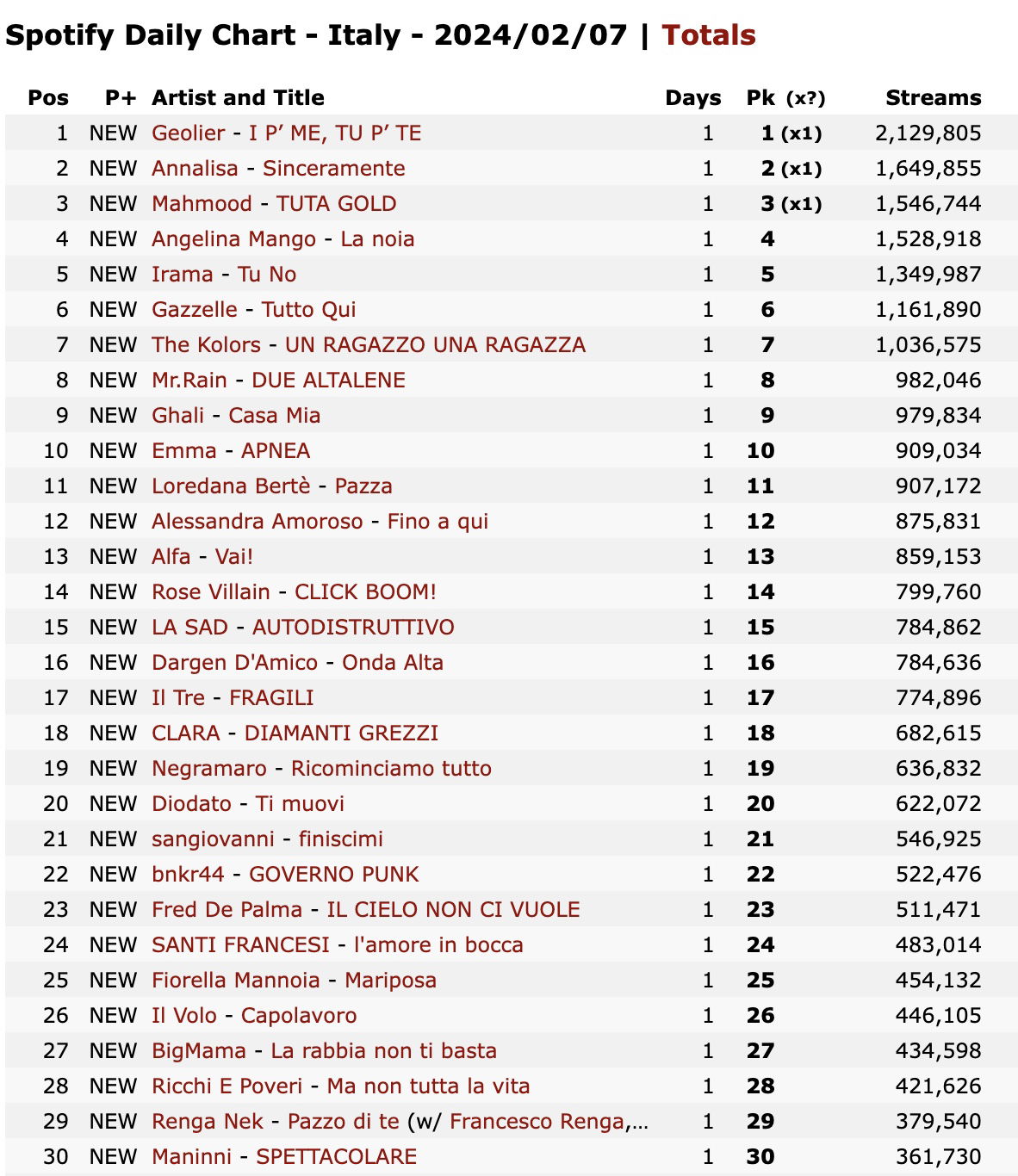
Task: Select the song La noia
Action: click(x=378, y=238)
